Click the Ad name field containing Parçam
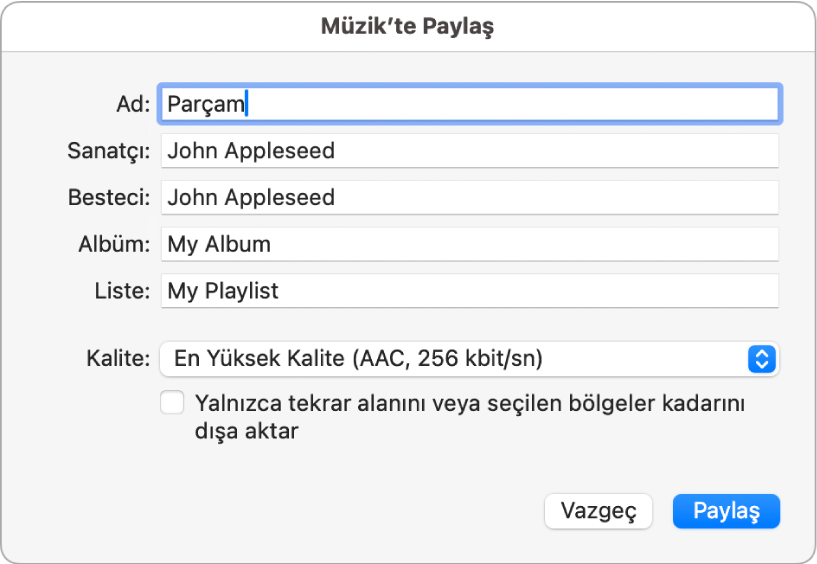The width and height of the screenshot is (817, 564). coord(469,104)
